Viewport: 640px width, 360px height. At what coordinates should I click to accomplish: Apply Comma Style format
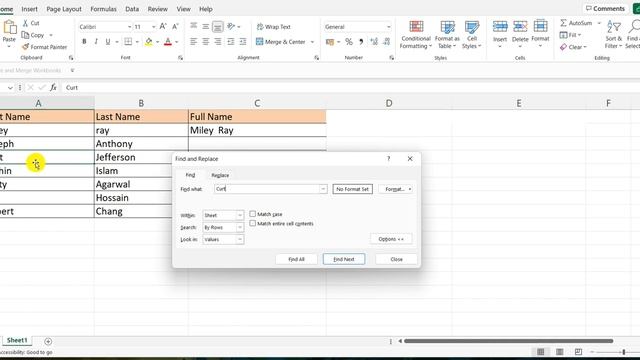361,42
